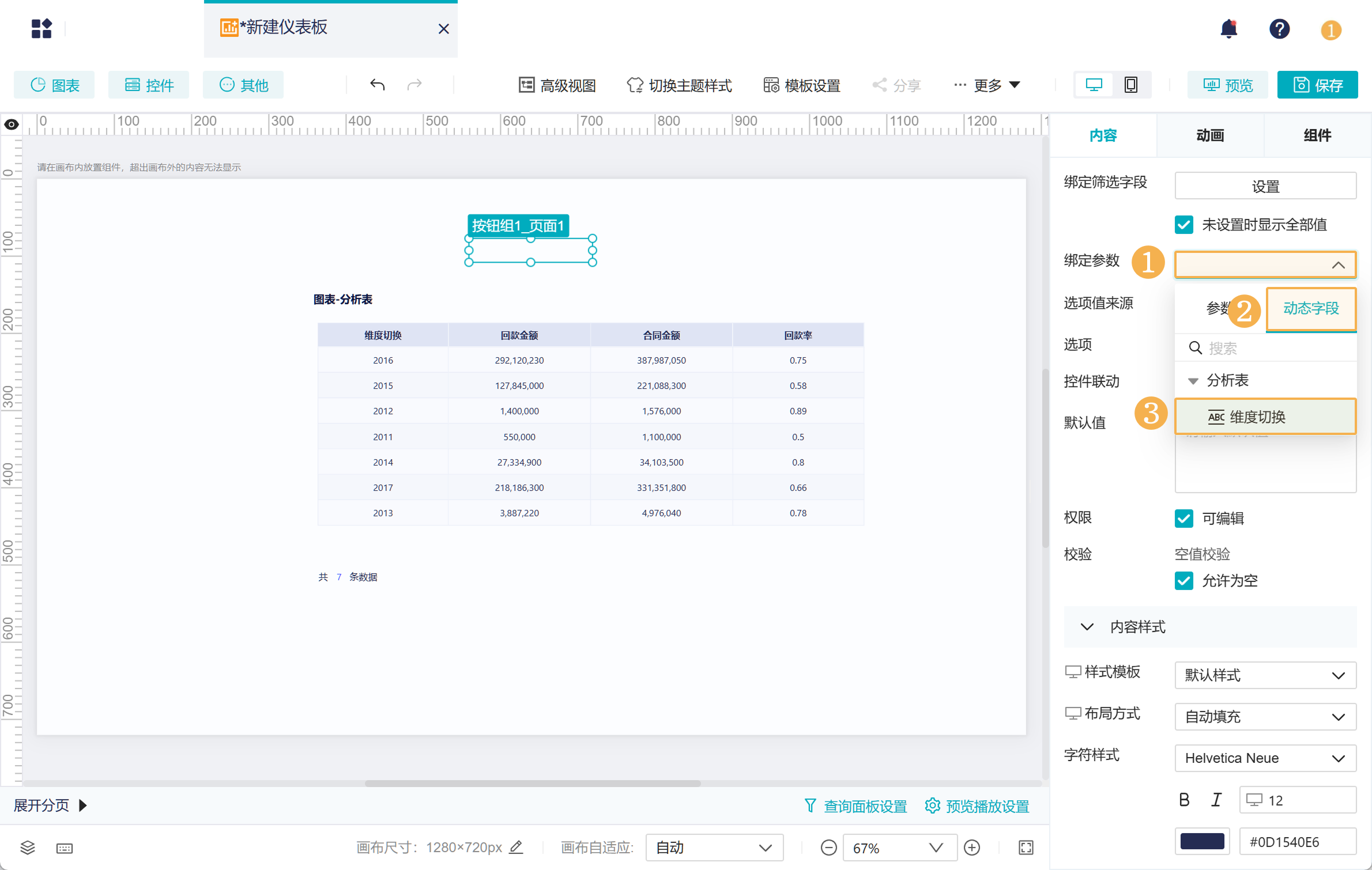
Task: Open the Helvetica Neue font dropdown
Action: click(1265, 758)
